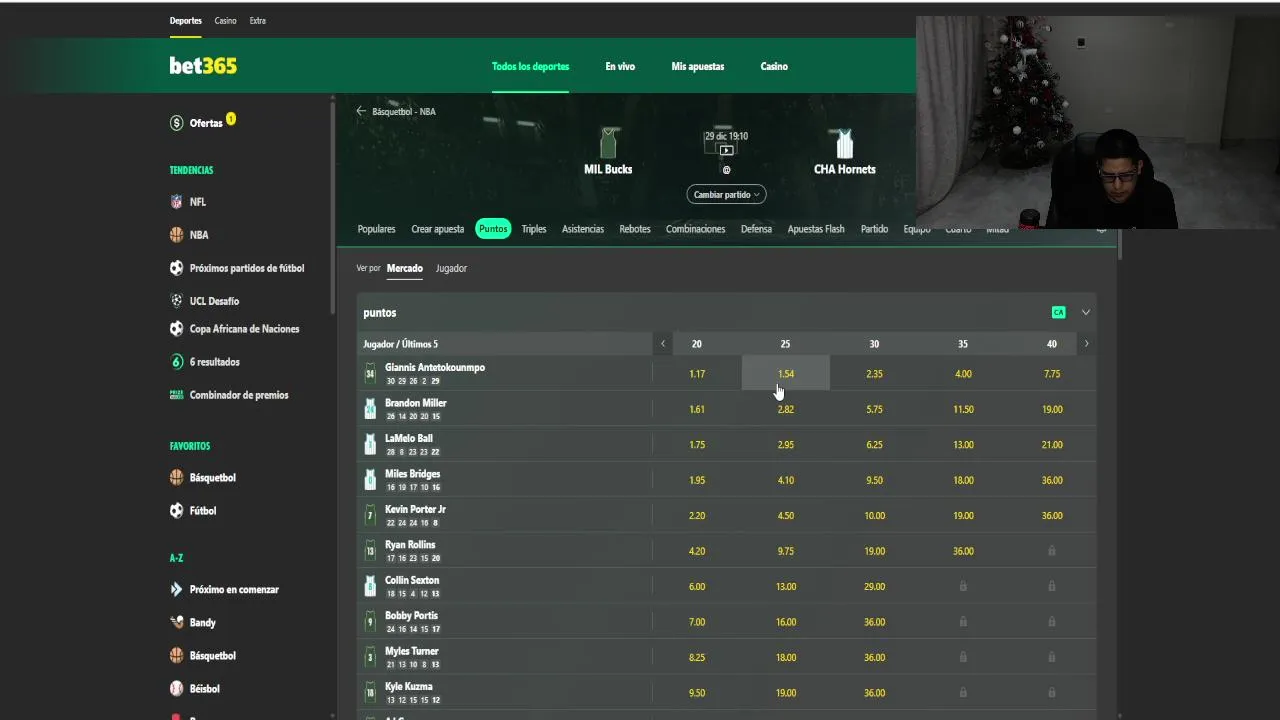Click Bobby Portis jersey icon

[x=370, y=622]
